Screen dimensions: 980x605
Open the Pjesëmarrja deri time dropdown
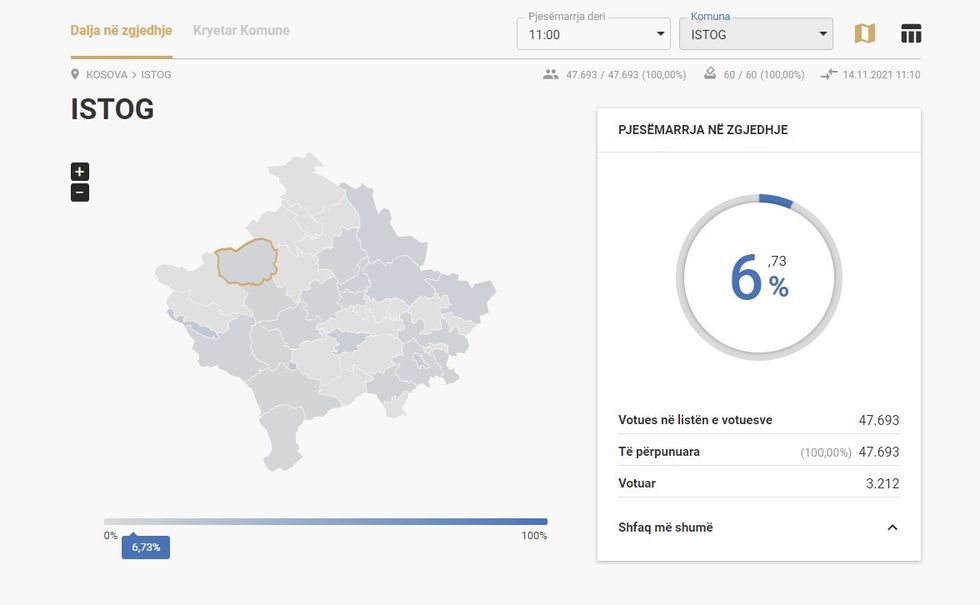click(x=593, y=34)
